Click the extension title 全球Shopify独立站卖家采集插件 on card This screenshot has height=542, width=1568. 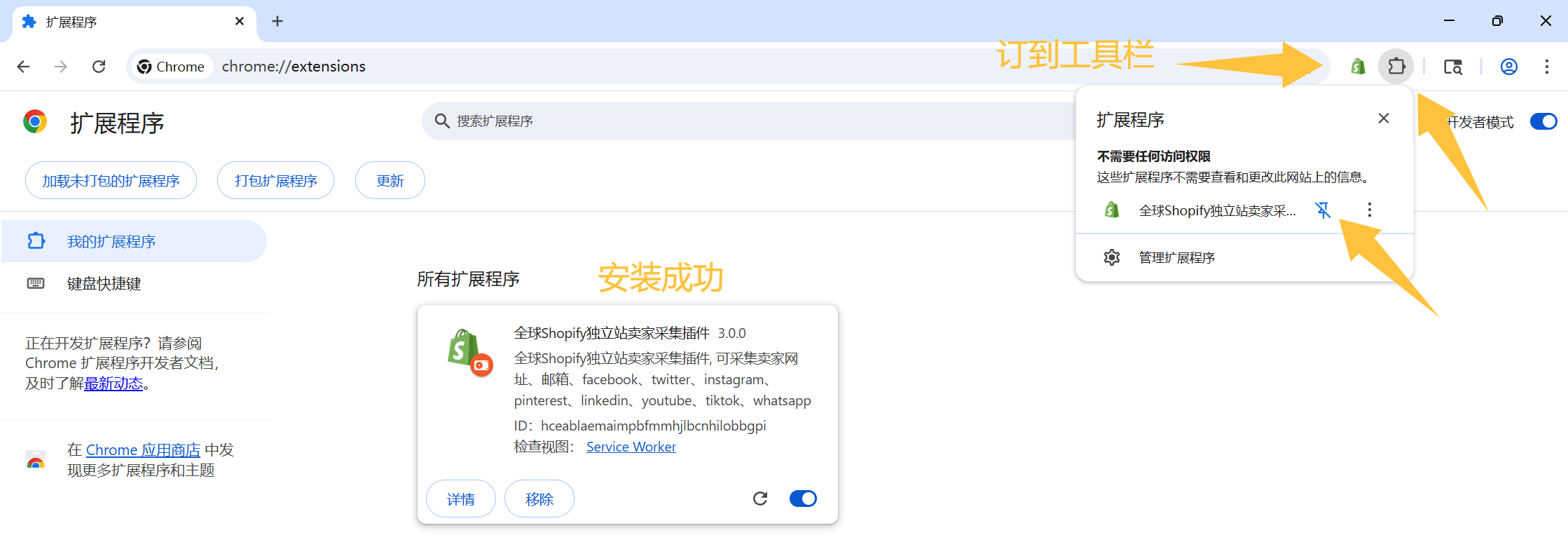pos(612,333)
